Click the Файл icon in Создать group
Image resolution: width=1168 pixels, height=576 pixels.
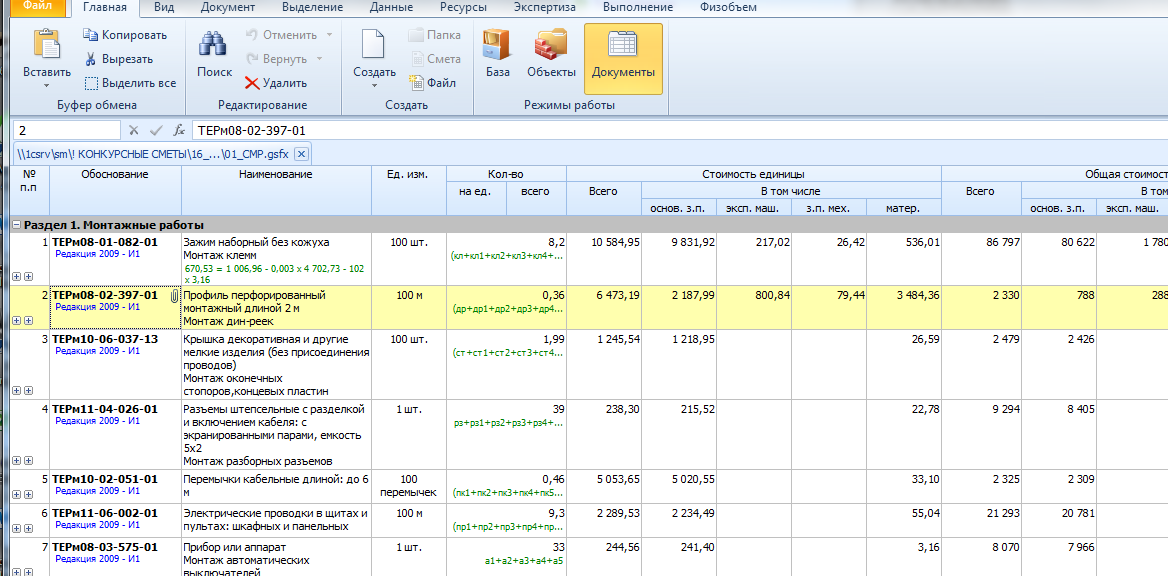tap(417, 83)
